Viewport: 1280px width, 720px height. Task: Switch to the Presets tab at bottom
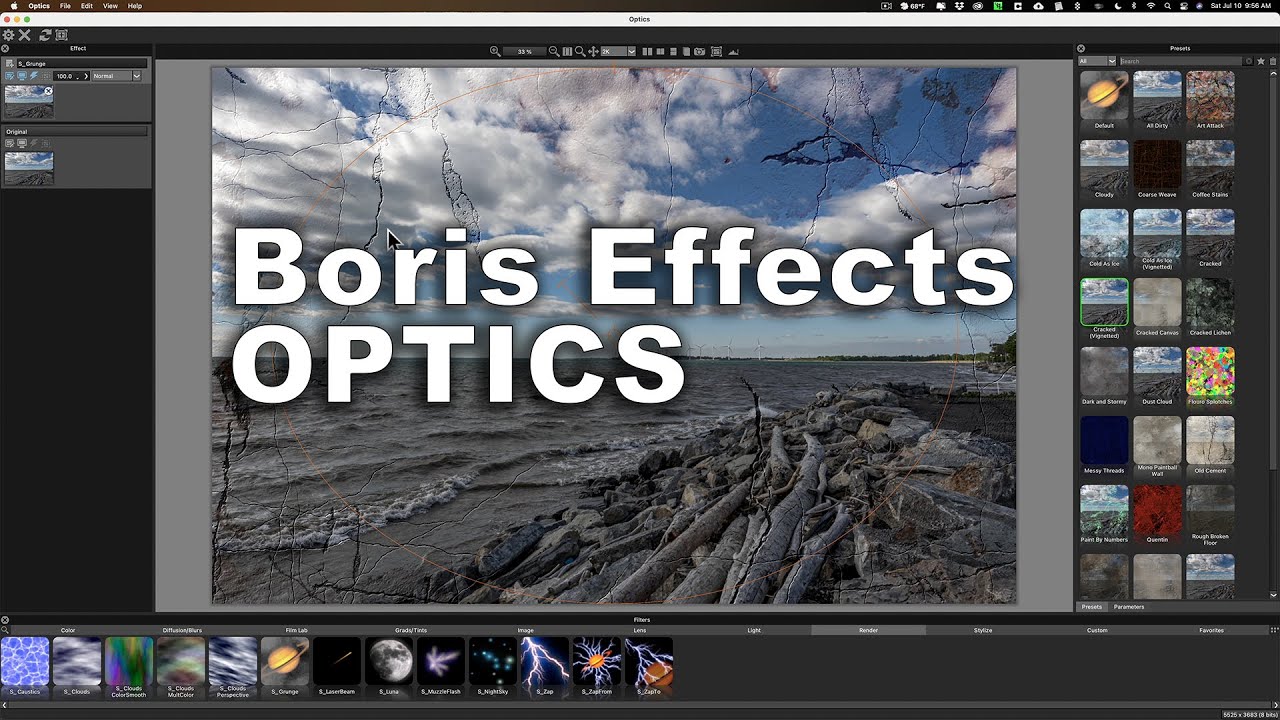click(1092, 607)
